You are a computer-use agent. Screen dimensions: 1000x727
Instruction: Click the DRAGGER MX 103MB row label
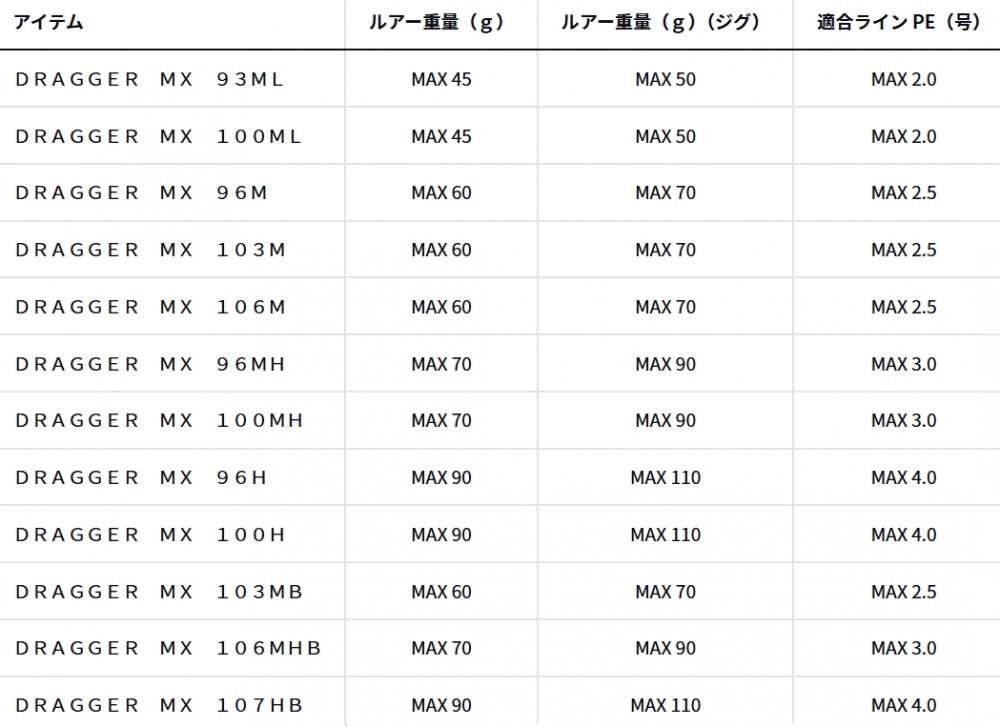tap(159, 592)
